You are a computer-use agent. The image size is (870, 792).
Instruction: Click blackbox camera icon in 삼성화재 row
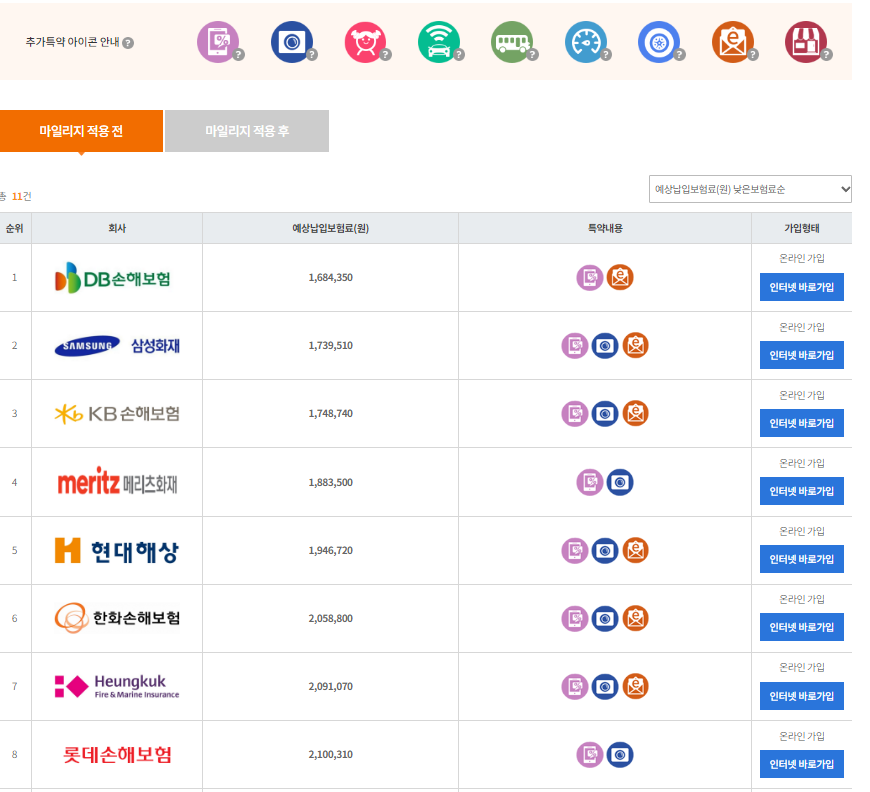[x=605, y=346]
